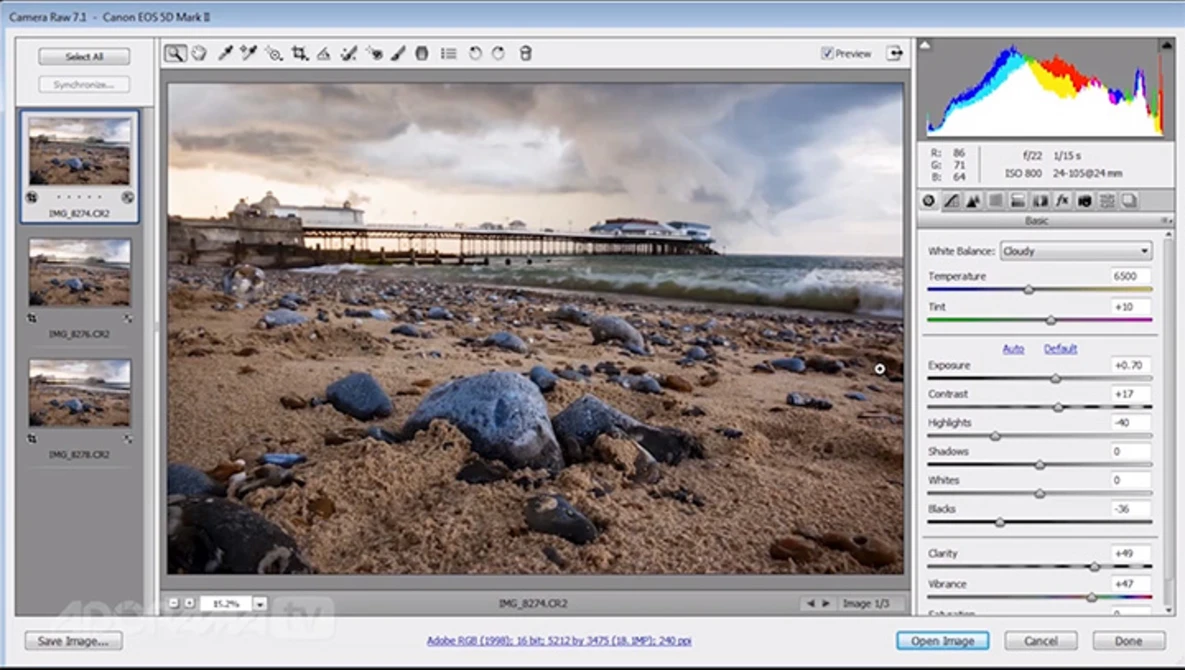
Task: Click the Temperature slider handle
Action: point(1029,289)
